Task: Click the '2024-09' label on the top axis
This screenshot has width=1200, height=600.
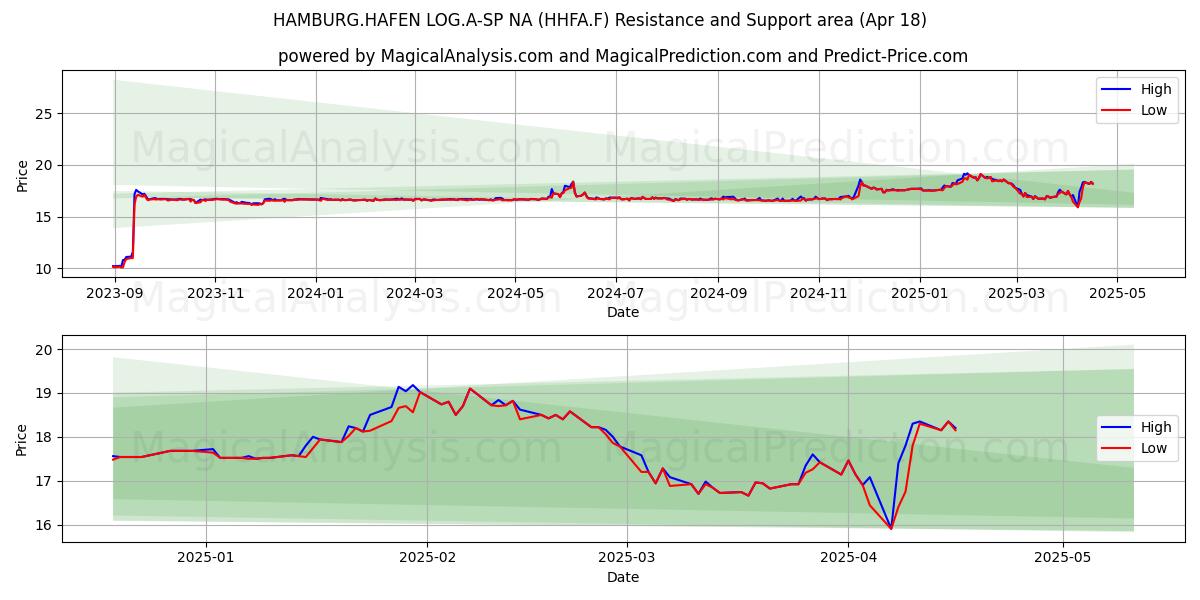Action: pyautogui.click(x=717, y=293)
